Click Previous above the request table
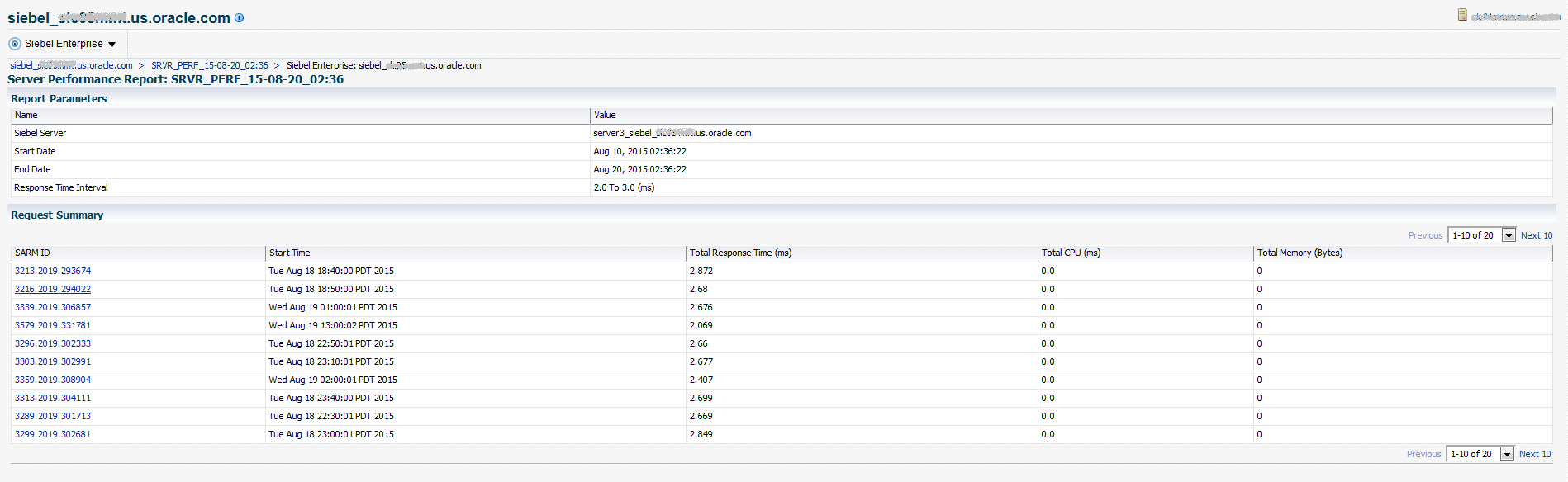Screen dimensions: 1568x482 click(x=1425, y=235)
